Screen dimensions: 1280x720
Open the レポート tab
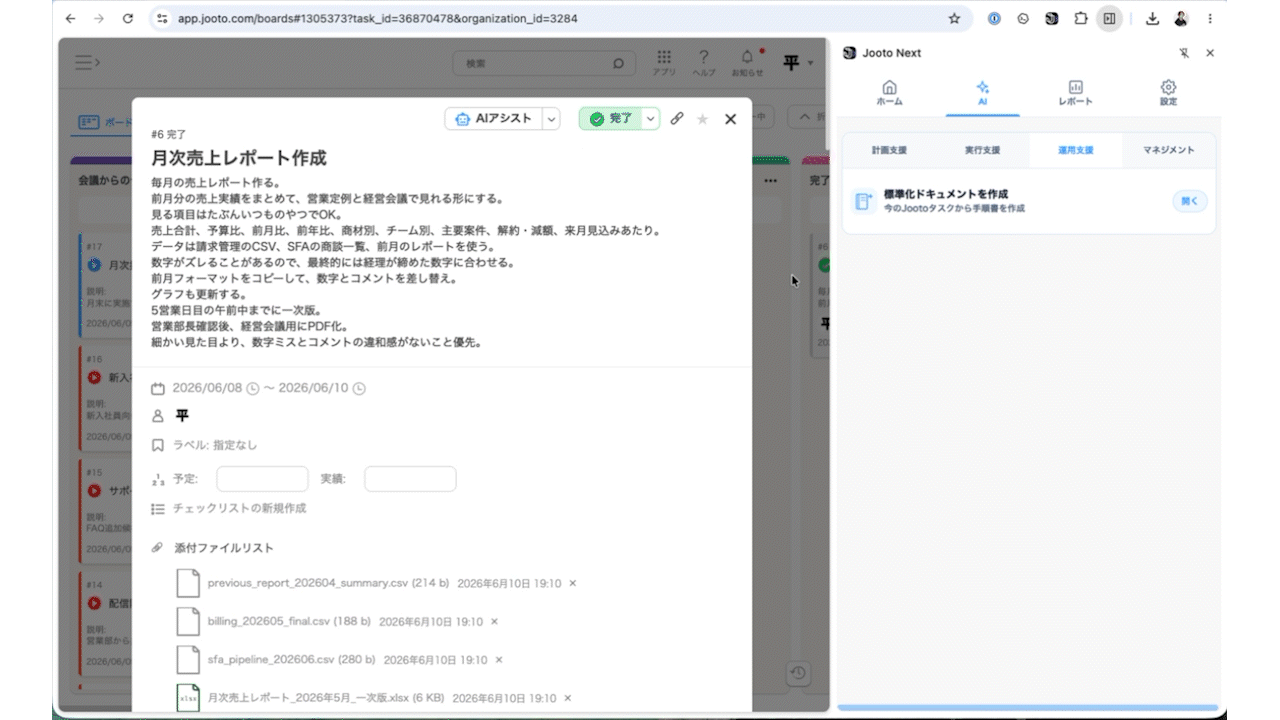tap(1075, 93)
